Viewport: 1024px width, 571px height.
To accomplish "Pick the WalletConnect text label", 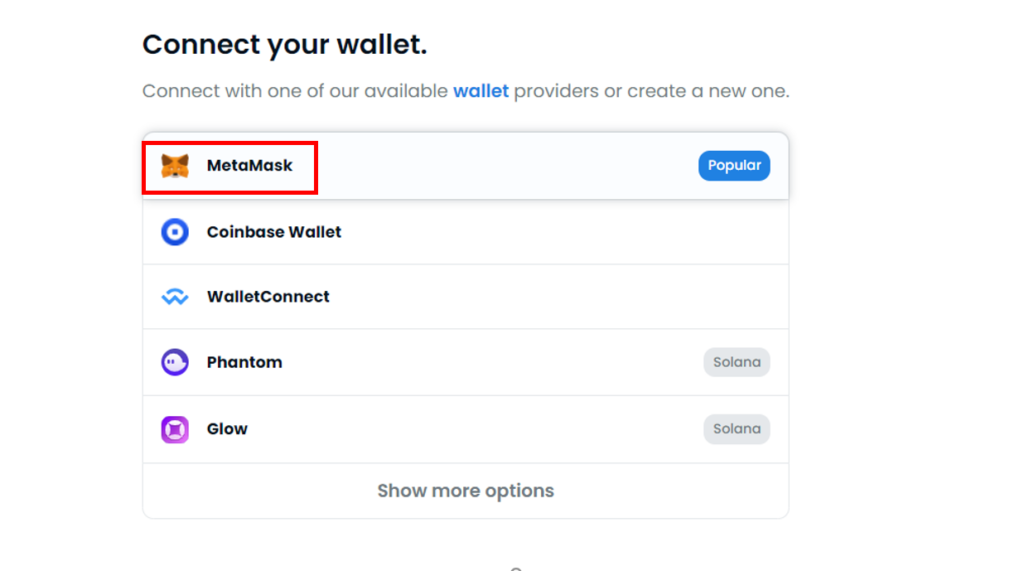I will (268, 297).
